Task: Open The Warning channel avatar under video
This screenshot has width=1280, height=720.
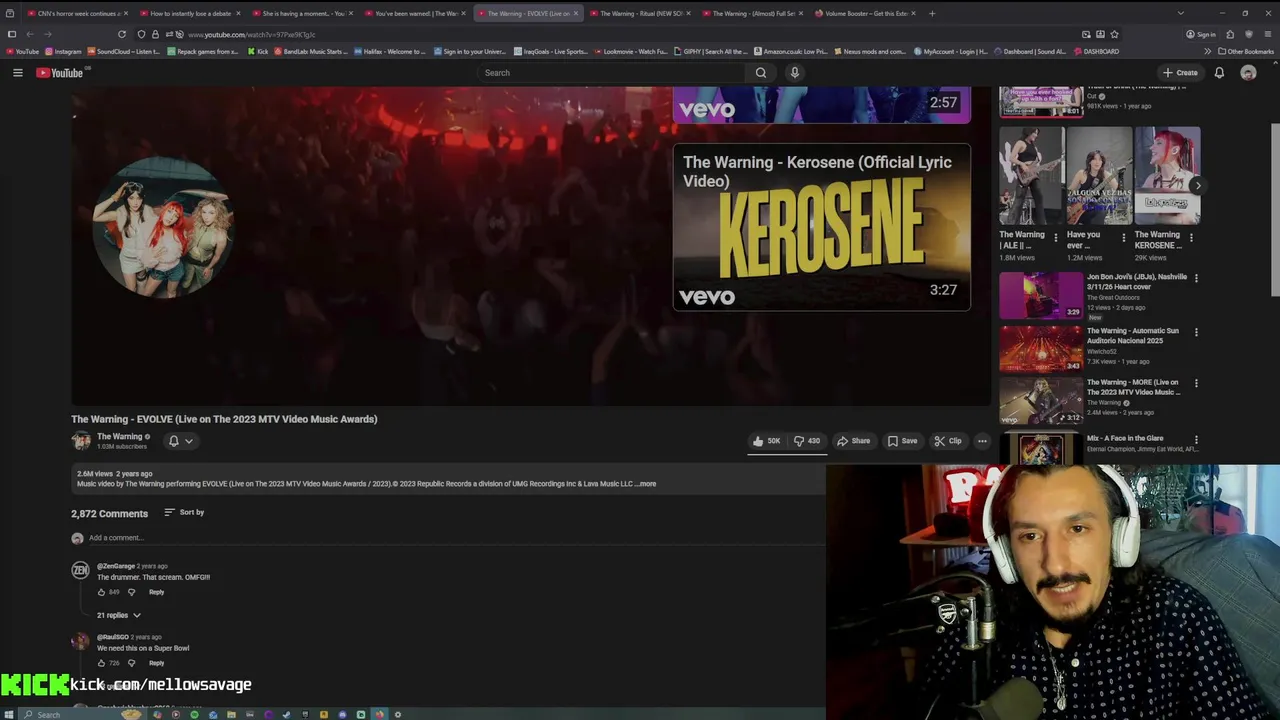Action: point(81,441)
